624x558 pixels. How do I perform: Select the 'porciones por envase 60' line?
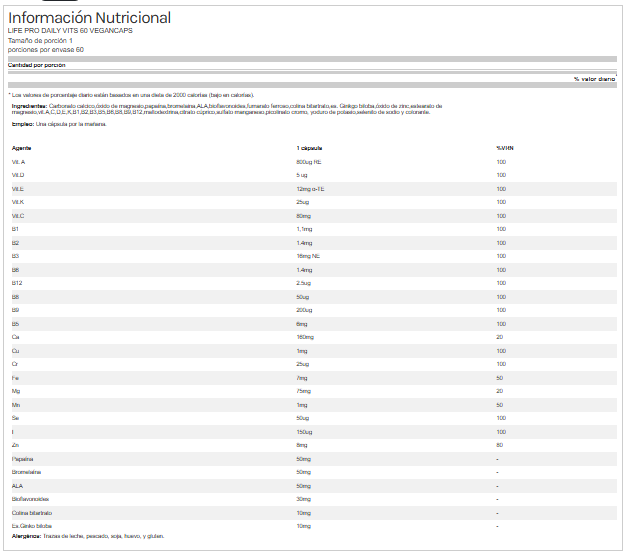[46, 49]
